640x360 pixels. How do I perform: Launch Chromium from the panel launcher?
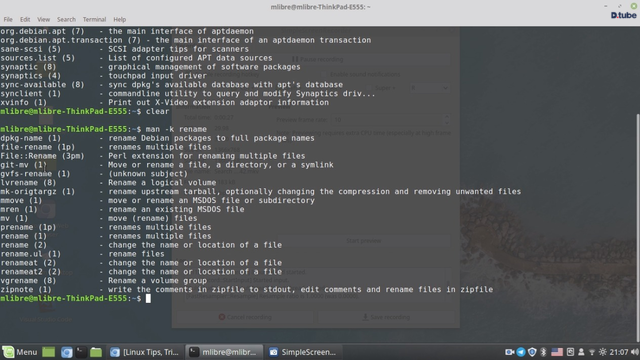click(x=67, y=352)
